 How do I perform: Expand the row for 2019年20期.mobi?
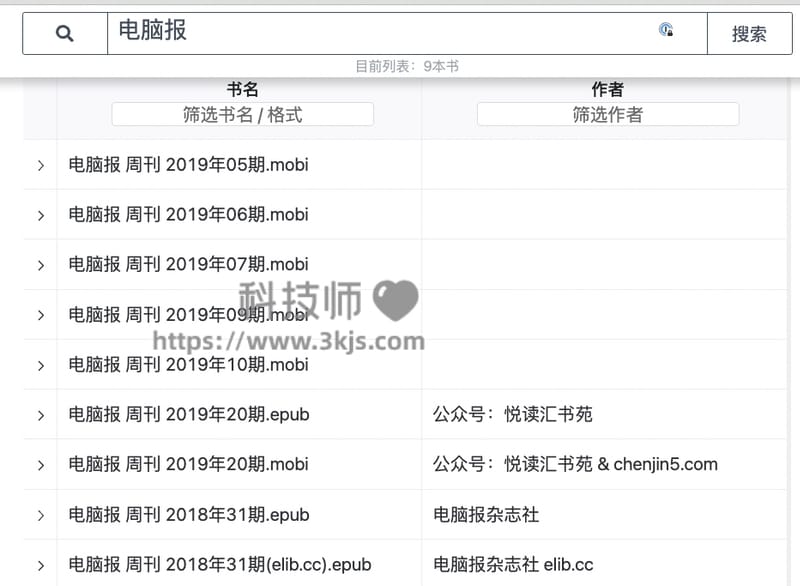tap(41, 465)
